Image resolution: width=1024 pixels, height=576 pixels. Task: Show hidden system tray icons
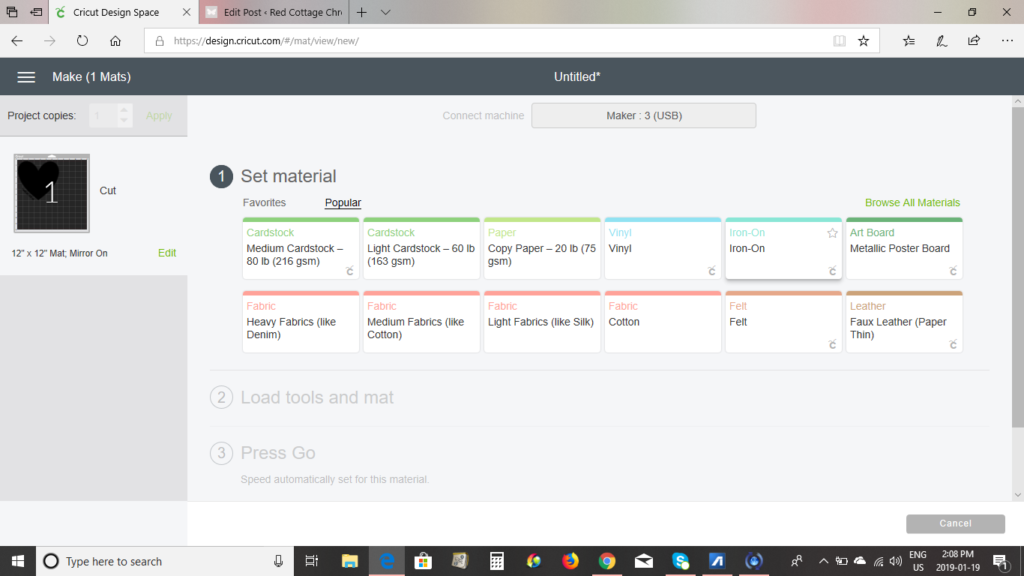click(824, 561)
